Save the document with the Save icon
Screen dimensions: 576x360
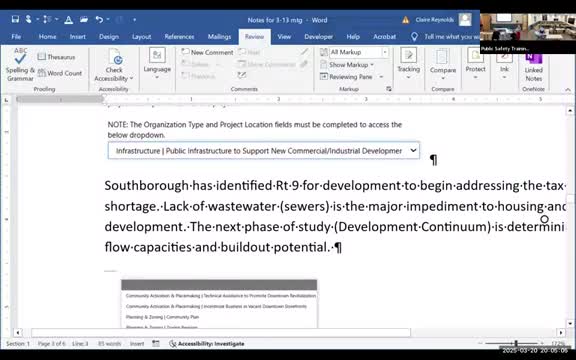(15, 19)
